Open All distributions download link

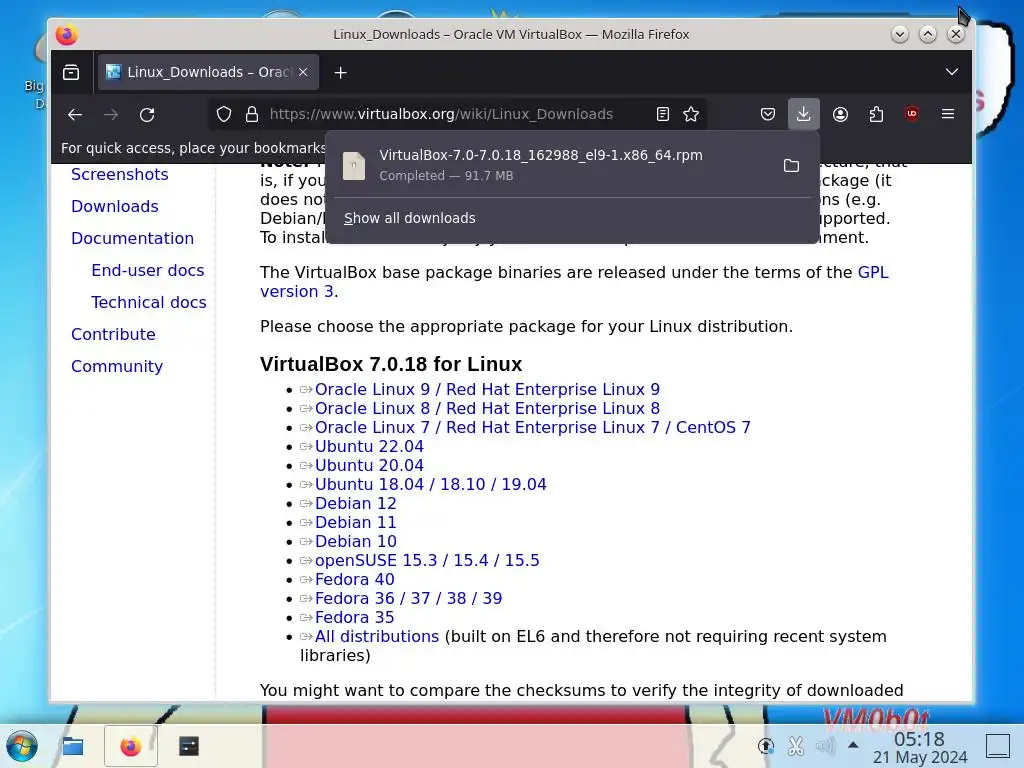377,635
